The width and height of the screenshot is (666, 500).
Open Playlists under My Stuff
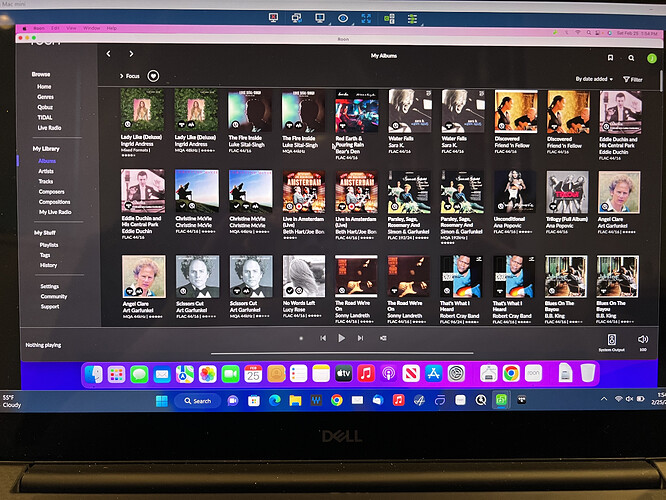click(x=49, y=245)
